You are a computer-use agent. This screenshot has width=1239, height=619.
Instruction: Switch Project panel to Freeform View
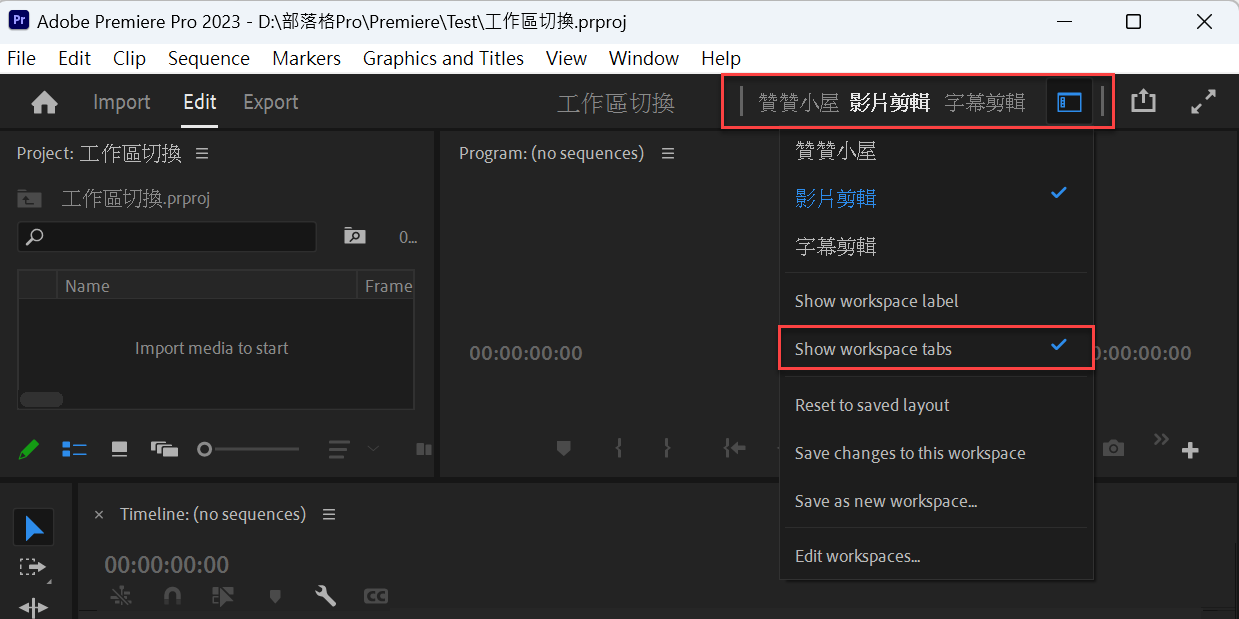tap(164, 450)
